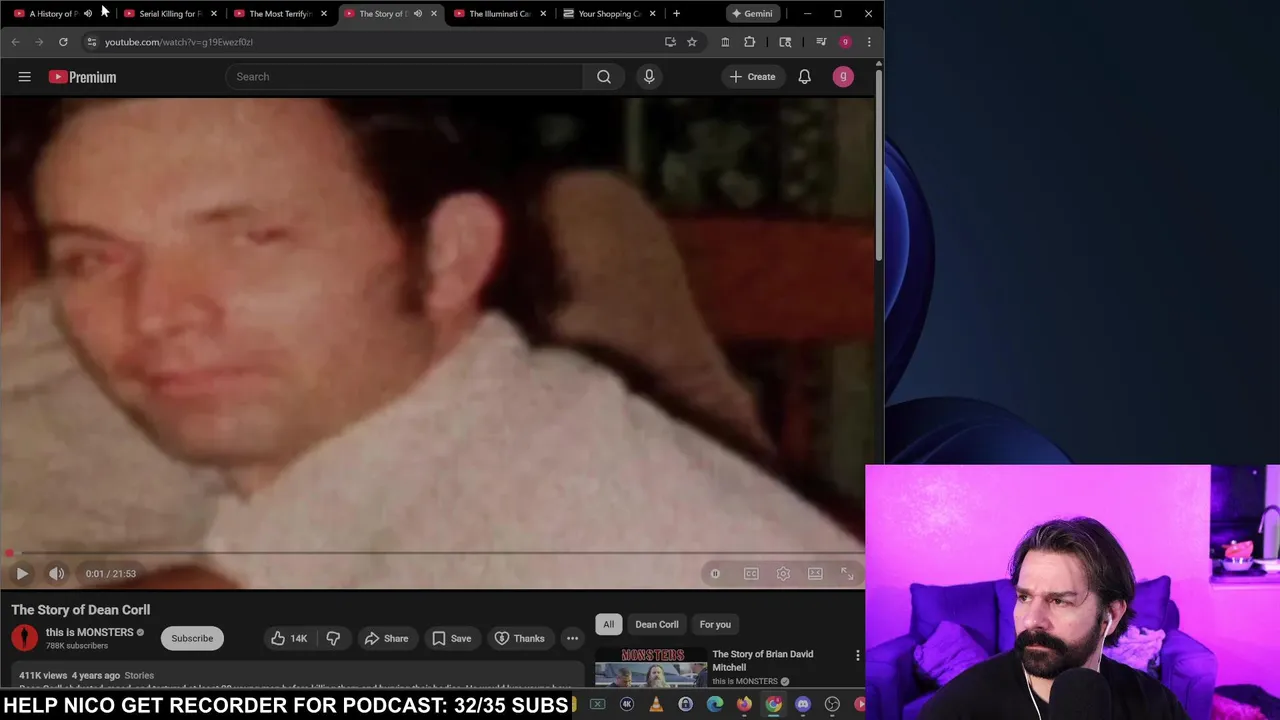Screen dimensions: 1280x720
Task: Open Discord from the taskbar
Action: [x=803, y=704]
